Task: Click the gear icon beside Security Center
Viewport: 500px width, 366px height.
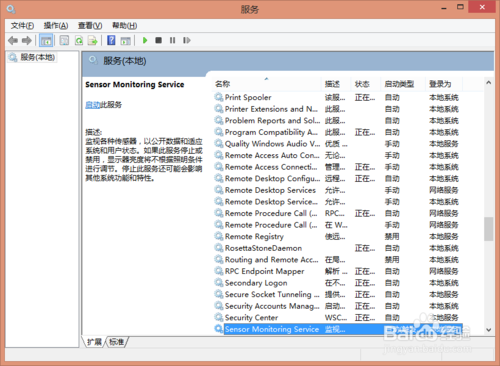Action: (x=219, y=317)
